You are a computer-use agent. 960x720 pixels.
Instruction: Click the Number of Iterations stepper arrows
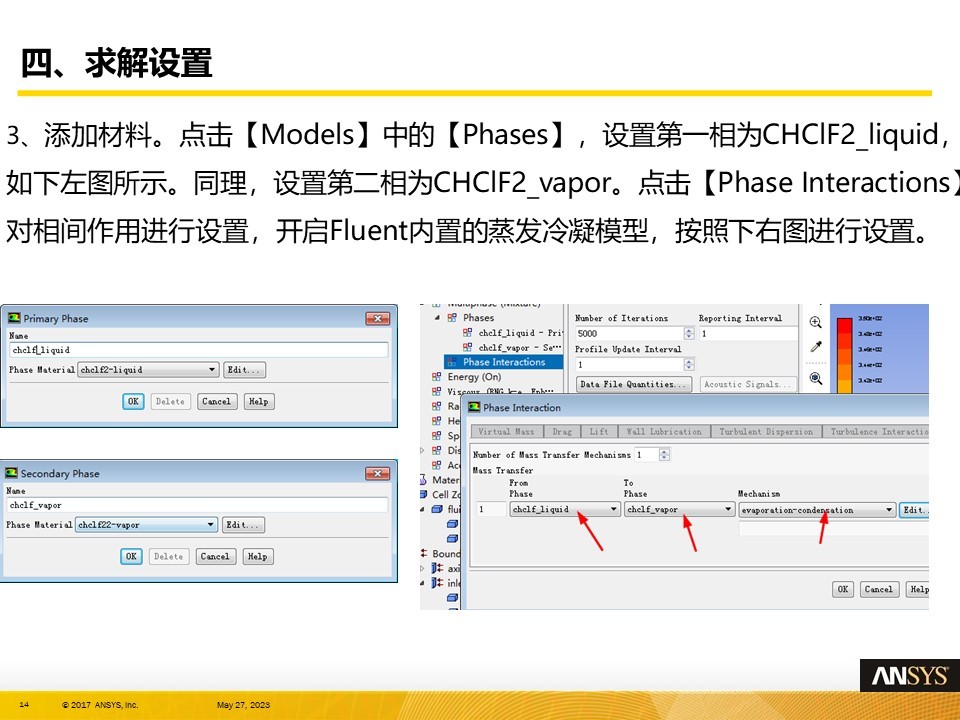689,334
